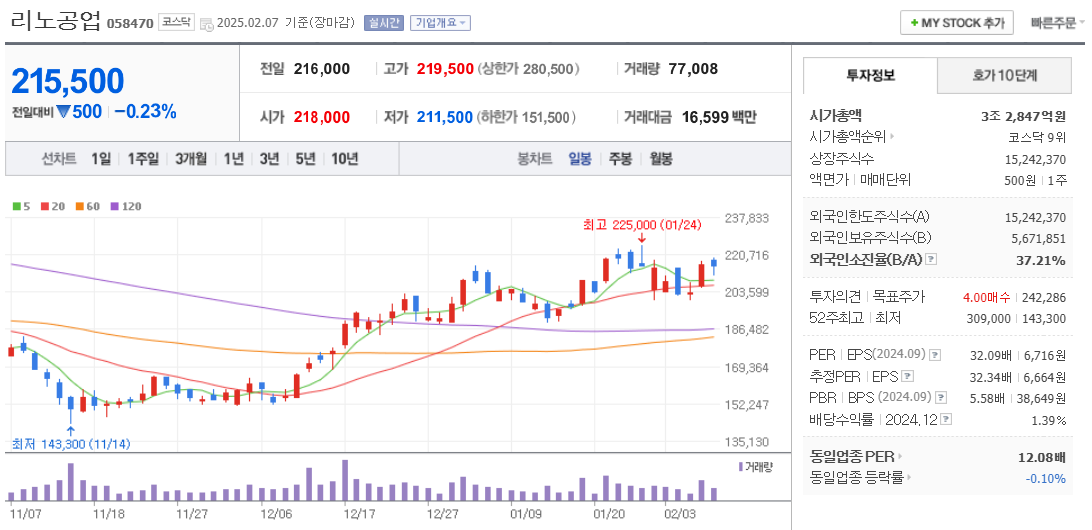Click the 시가 value 218,000
This screenshot has width=1092, height=530.
(x=322, y=117)
